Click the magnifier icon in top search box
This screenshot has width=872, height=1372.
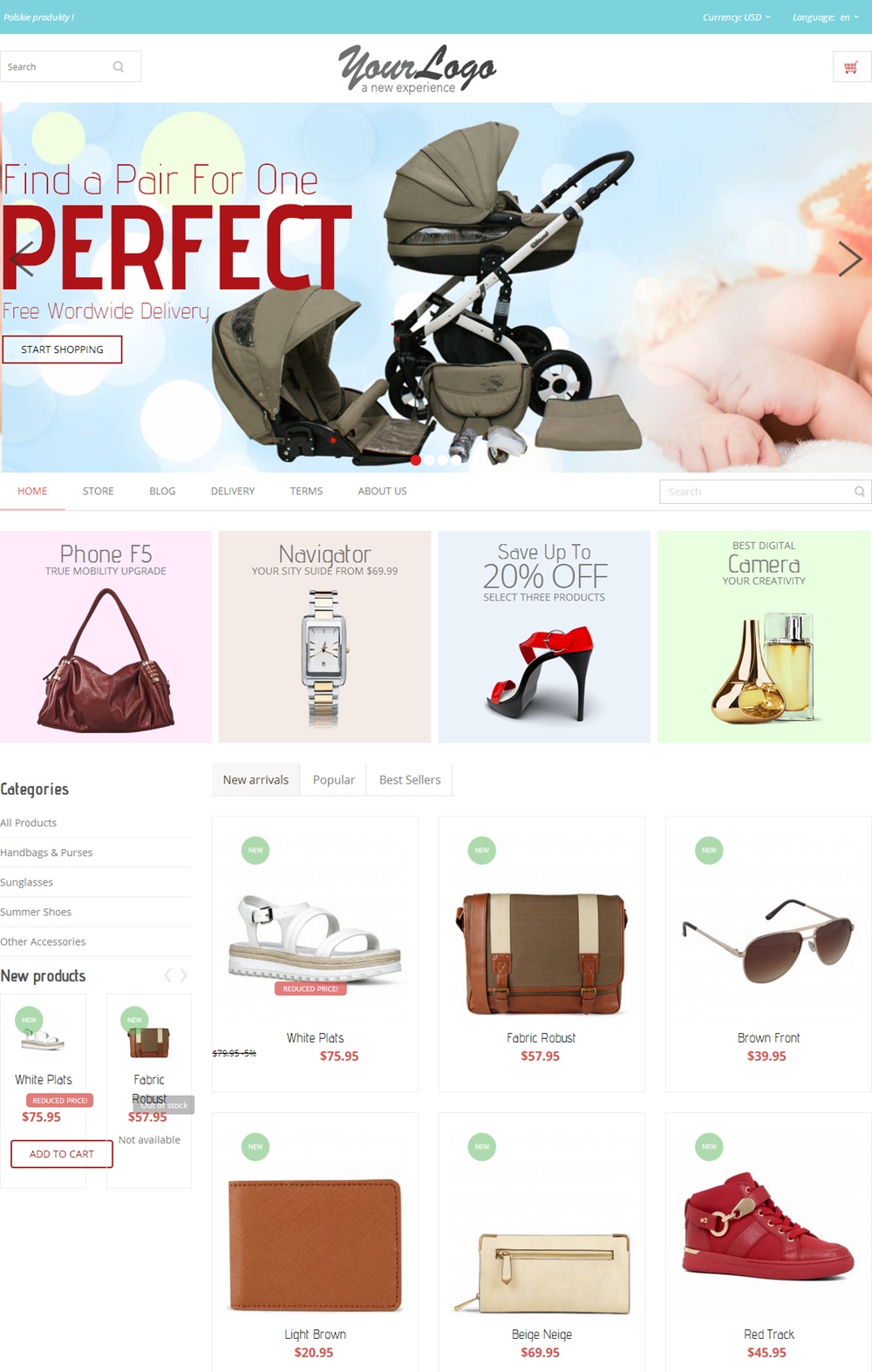[x=119, y=66]
